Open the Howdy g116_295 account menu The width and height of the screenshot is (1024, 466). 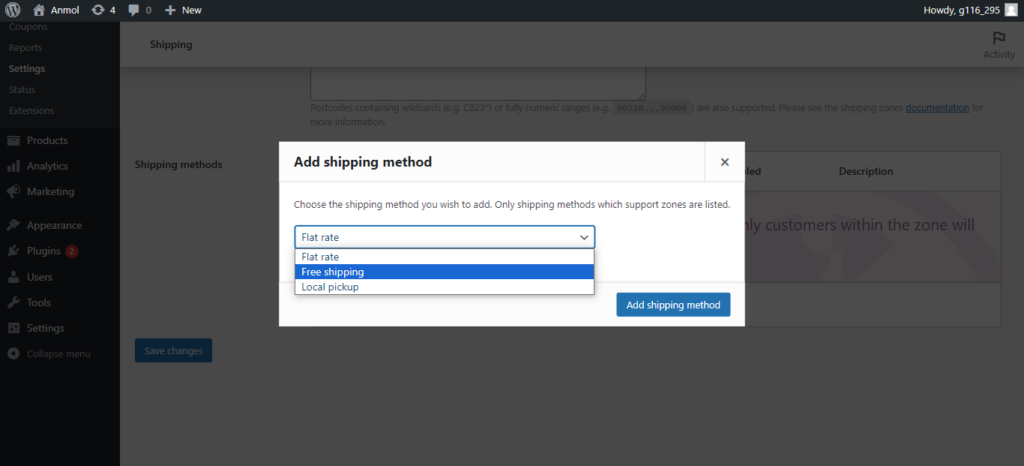[969, 10]
